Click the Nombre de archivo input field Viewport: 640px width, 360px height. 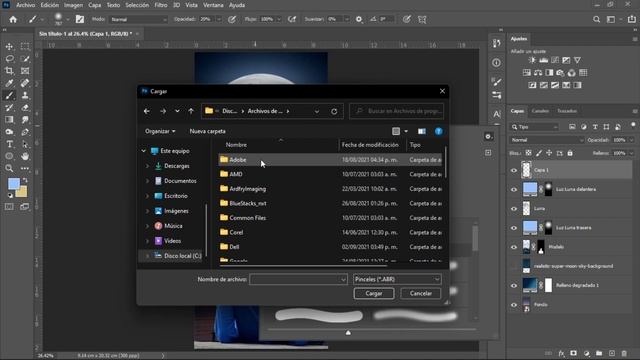click(x=298, y=279)
